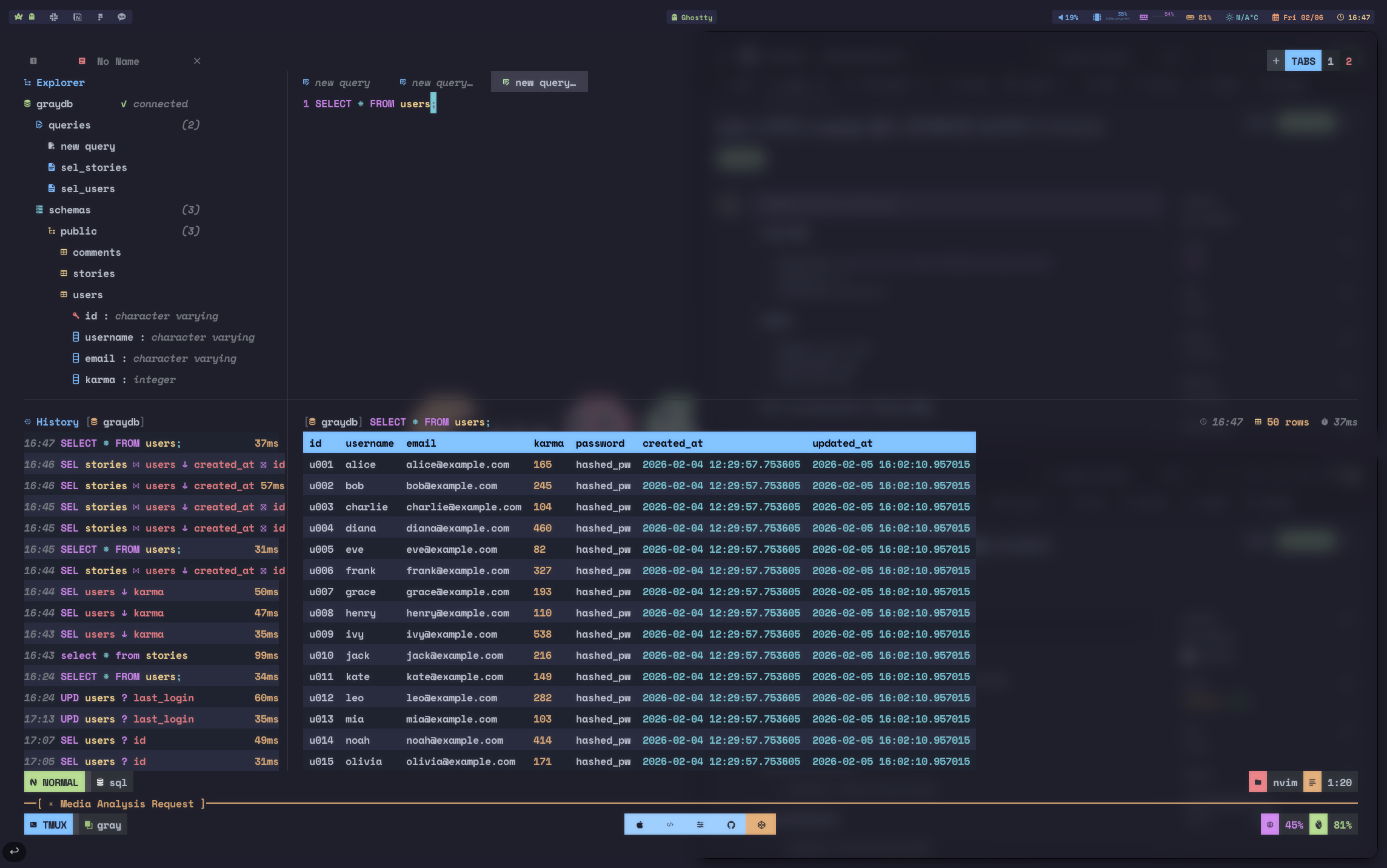Expand the stories table node
Image resolution: width=1387 pixels, height=868 pixels.
pyautogui.click(x=93, y=273)
